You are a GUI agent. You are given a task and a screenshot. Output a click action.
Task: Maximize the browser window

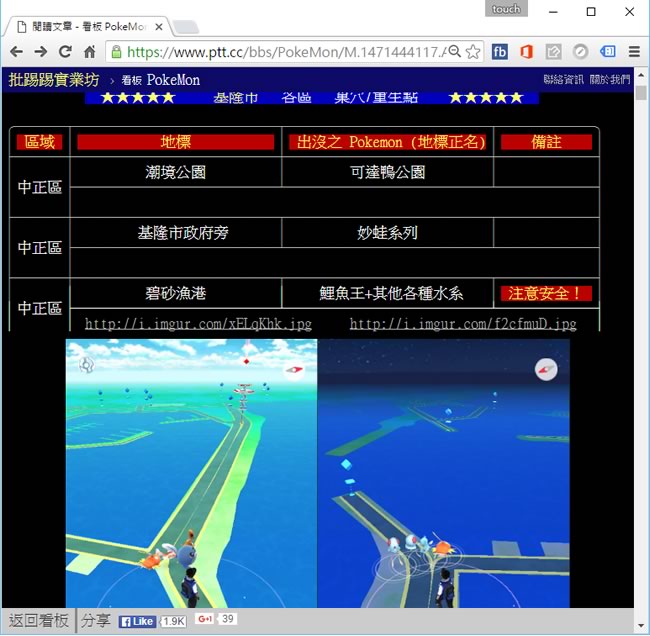click(591, 12)
